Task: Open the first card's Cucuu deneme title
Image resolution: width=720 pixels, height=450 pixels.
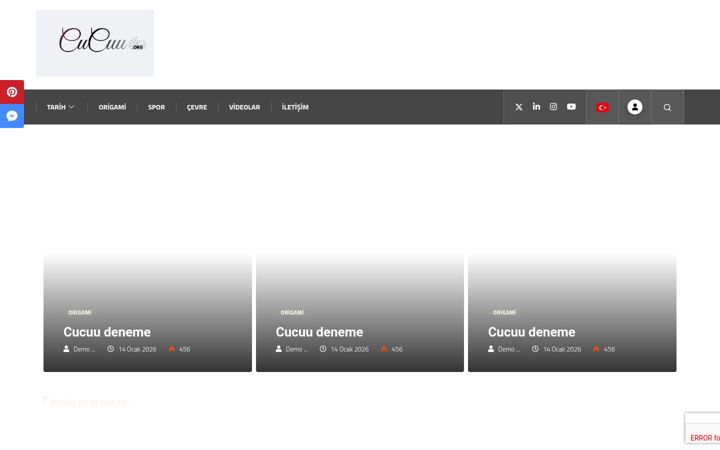Action: [107, 332]
